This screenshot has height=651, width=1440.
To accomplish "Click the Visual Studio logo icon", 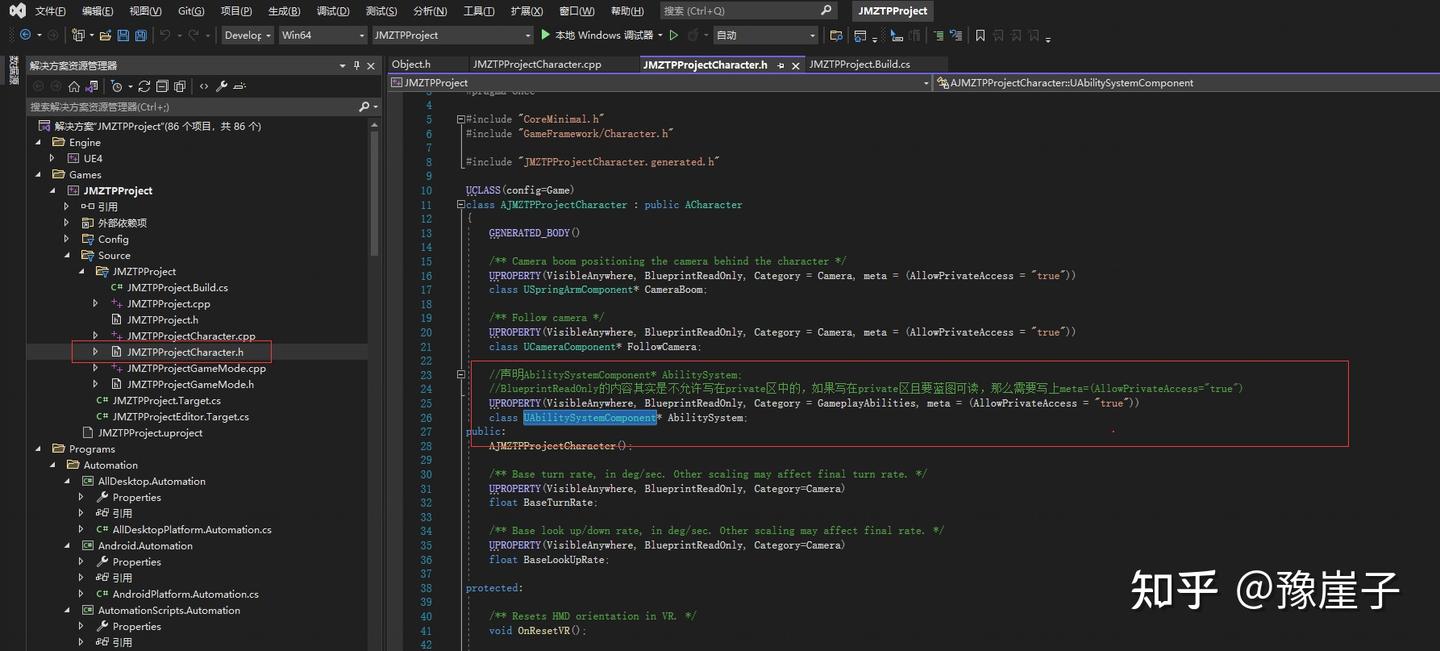I will [x=18, y=11].
